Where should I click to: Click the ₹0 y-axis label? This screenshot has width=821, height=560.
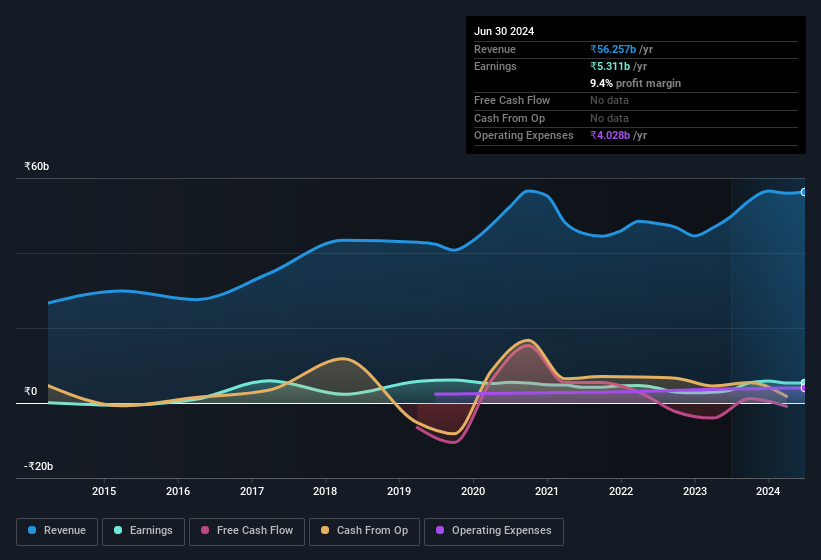coord(30,391)
